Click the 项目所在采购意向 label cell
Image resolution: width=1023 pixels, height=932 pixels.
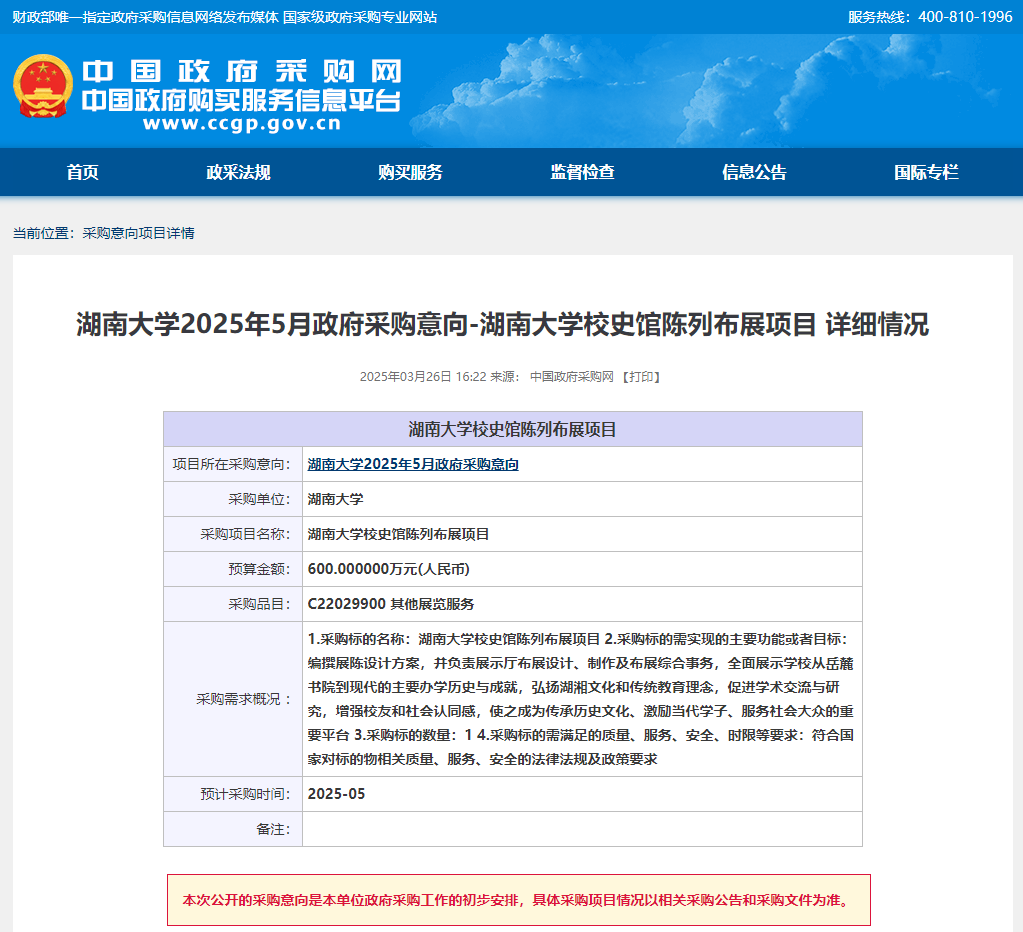click(233, 464)
